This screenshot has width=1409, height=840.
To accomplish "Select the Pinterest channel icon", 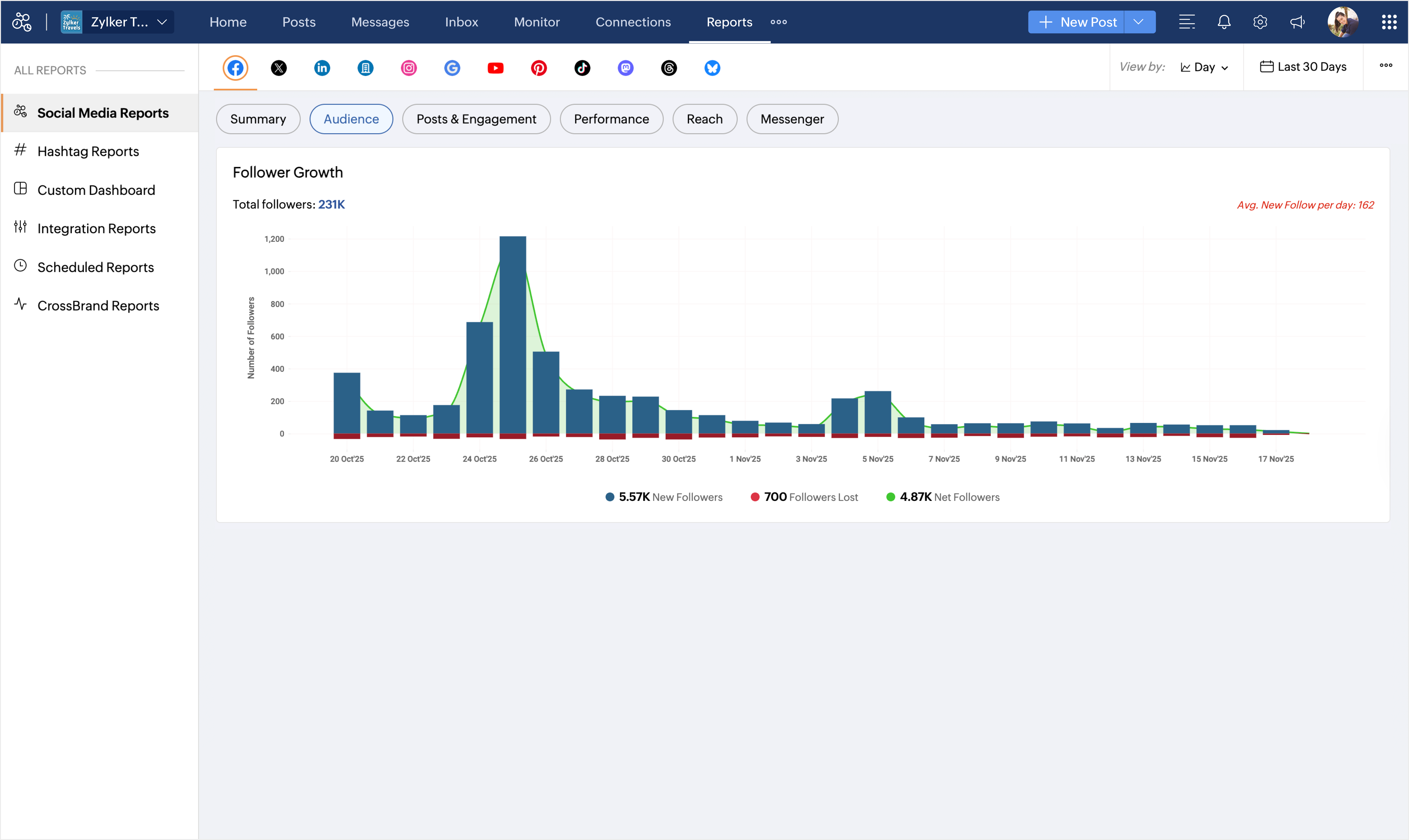I will [x=539, y=68].
